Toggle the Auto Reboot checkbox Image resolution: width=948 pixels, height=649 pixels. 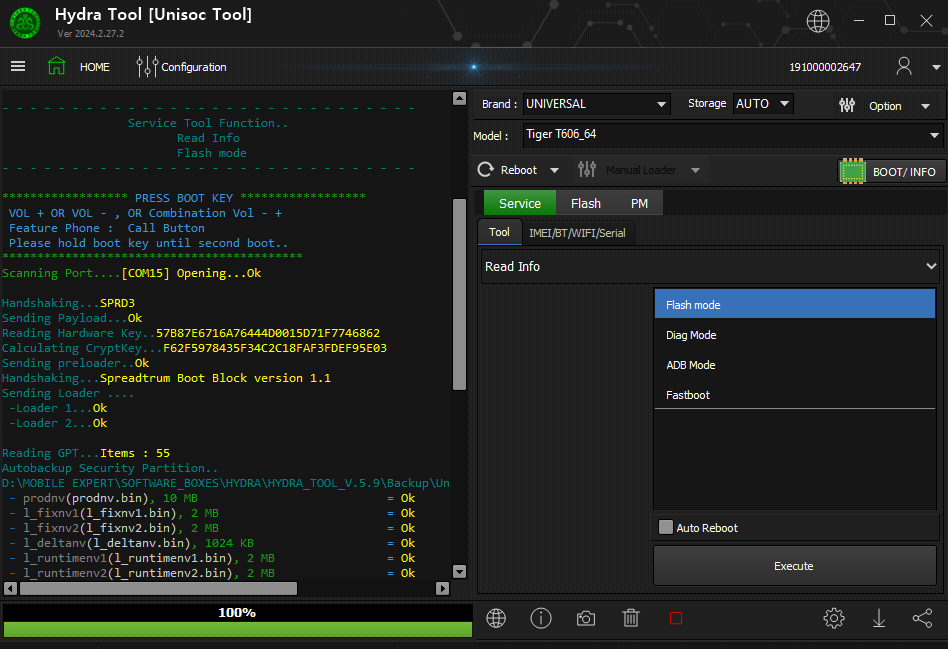(x=665, y=527)
